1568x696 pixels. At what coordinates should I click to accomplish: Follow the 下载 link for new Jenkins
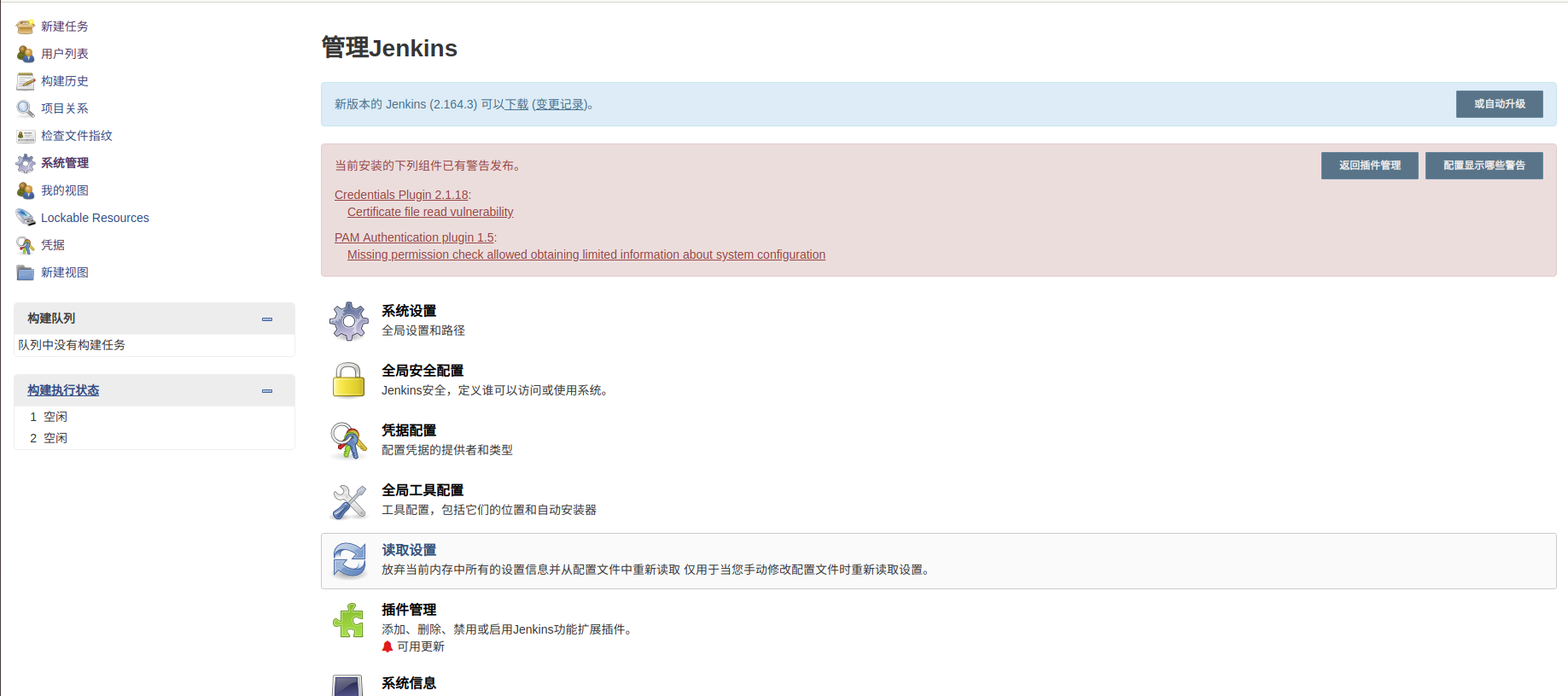coord(516,104)
